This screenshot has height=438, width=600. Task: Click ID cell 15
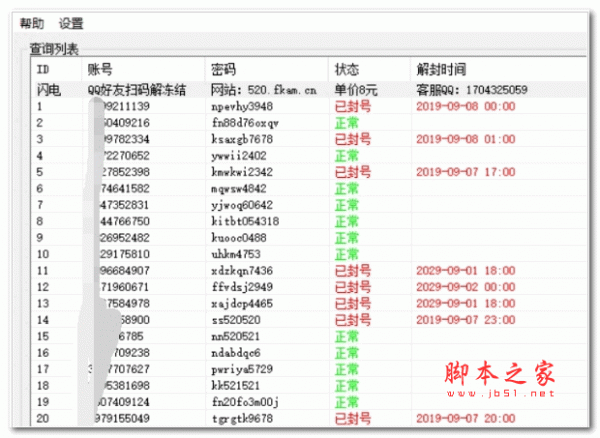(x=43, y=337)
